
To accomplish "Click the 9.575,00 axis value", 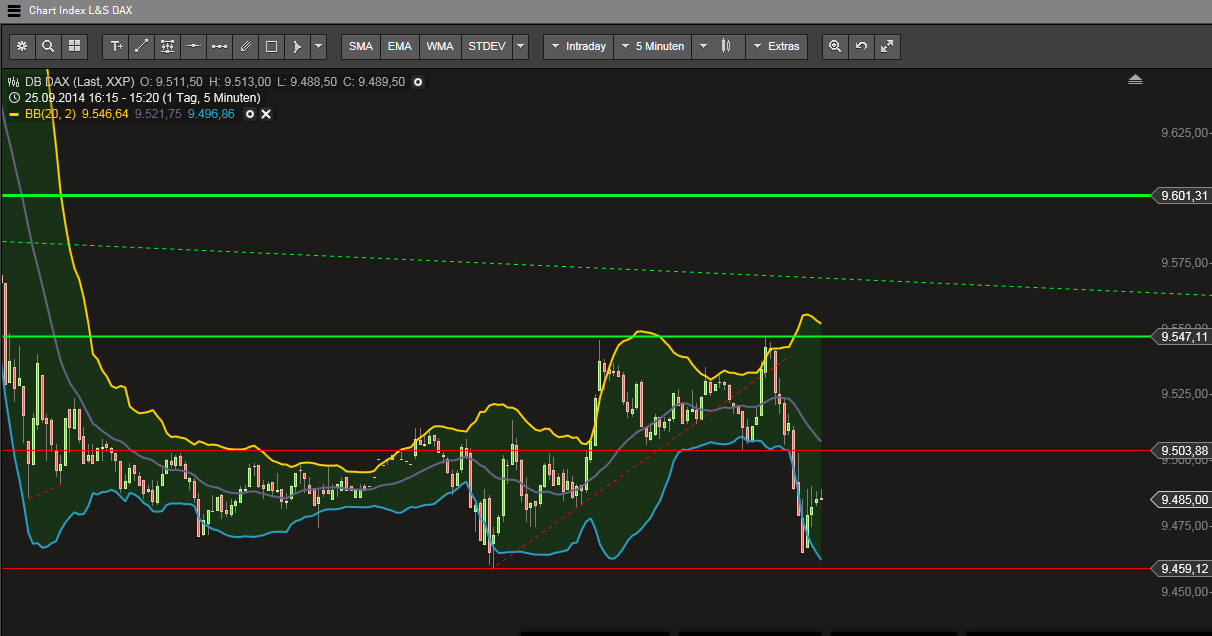I will click(1183, 263).
